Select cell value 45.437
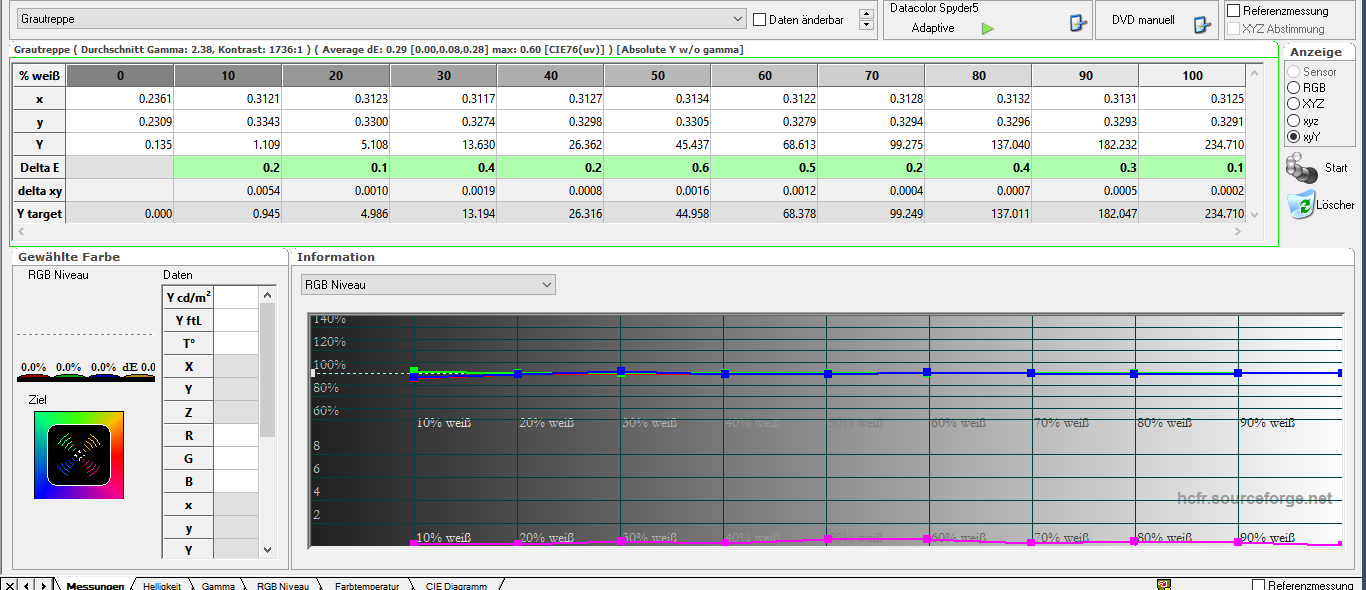 (657, 144)
